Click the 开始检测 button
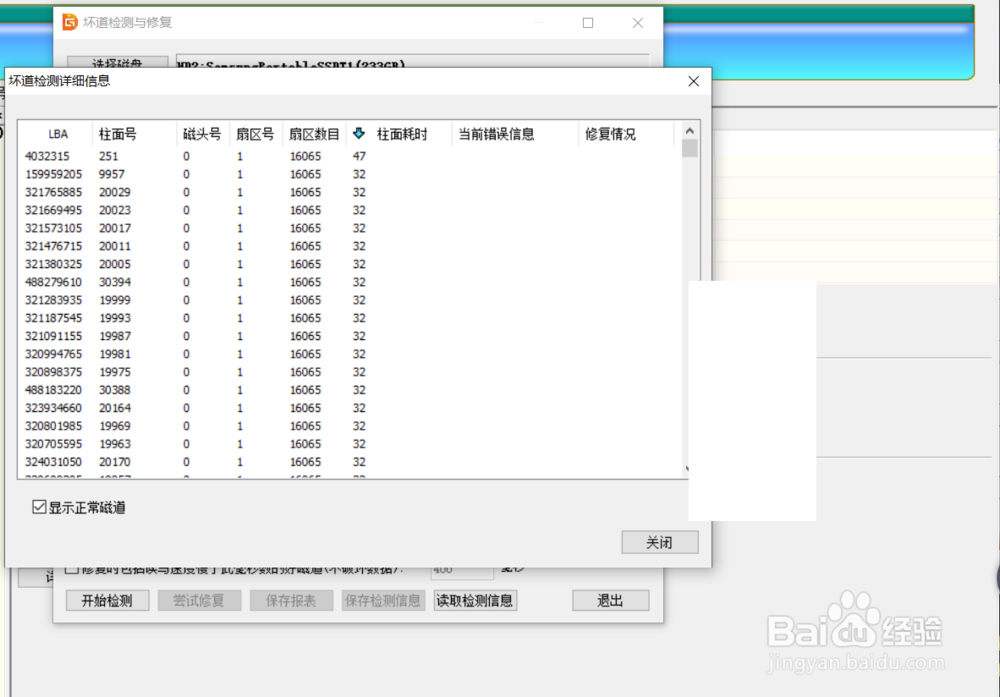This screenshot has height=697, width=1000. (107, 600)
